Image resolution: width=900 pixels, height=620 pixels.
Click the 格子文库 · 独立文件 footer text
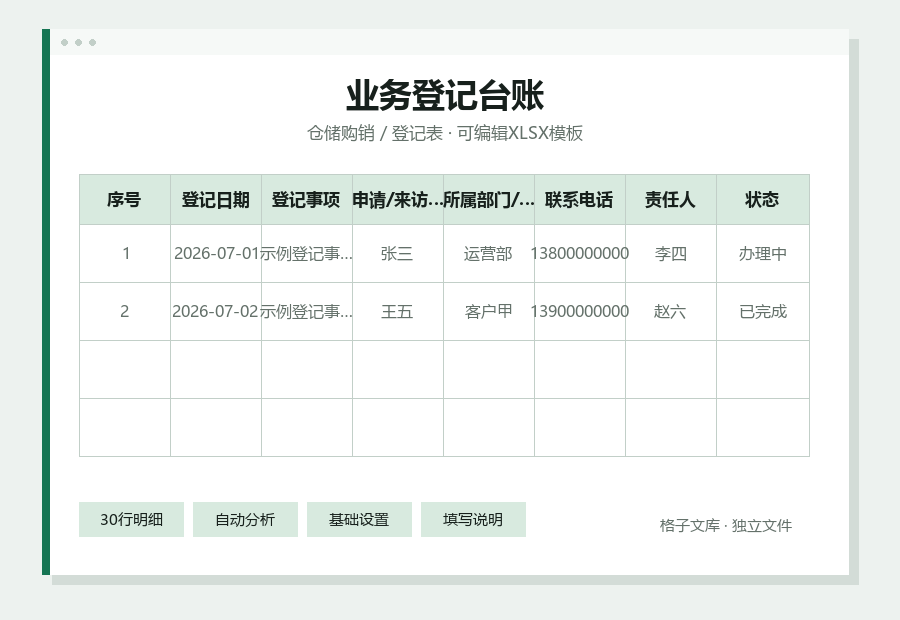pyautogui.click(x=726, y=525)
